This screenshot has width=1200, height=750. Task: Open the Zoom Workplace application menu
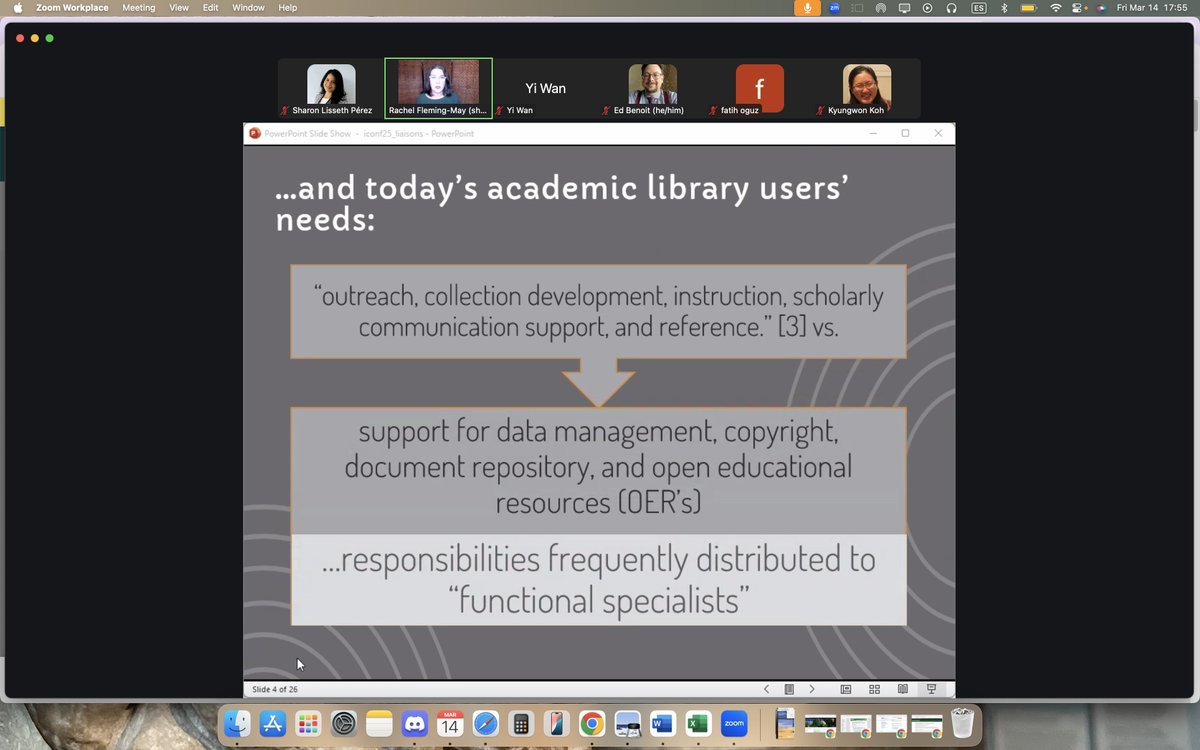pyautogui.click(x=72, y=8)
